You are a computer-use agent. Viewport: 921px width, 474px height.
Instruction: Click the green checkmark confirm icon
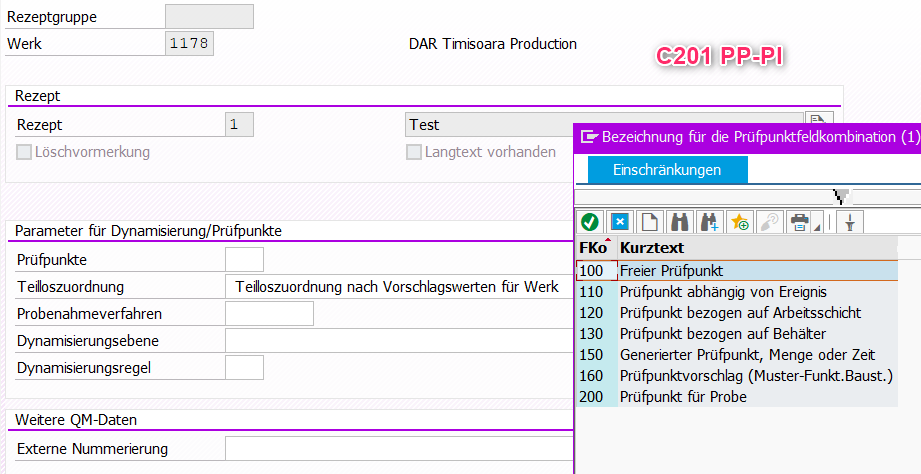point(590,221)
